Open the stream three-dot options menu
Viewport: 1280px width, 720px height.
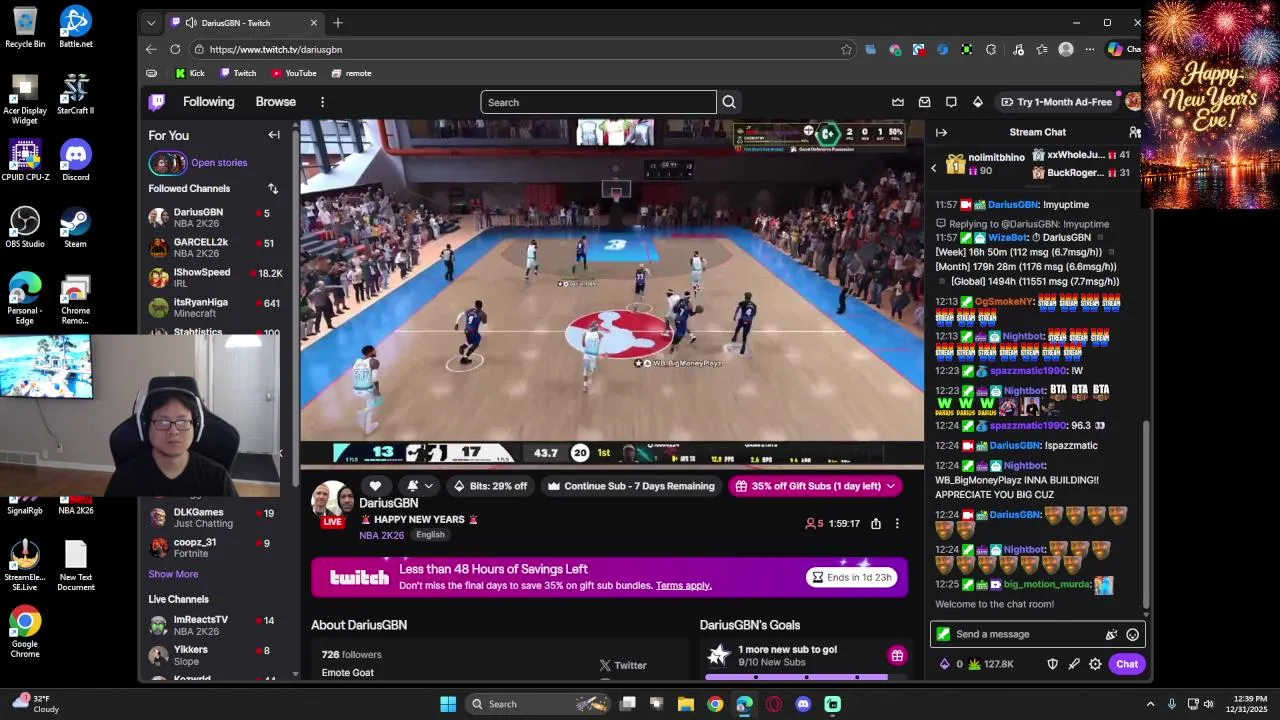[897, 523]
